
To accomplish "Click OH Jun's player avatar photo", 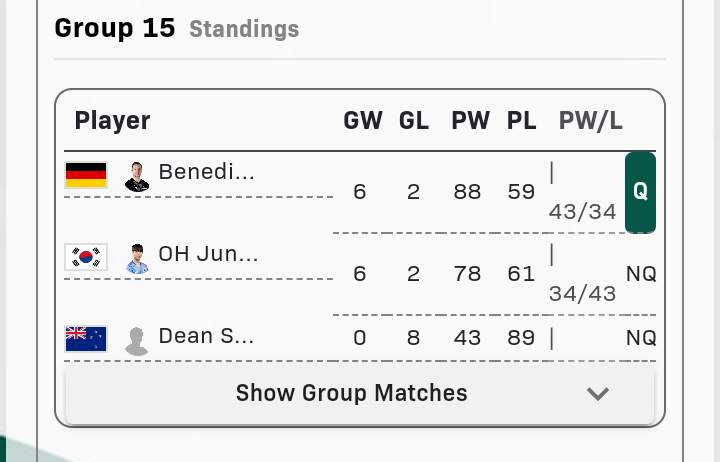I will point(137,258).
